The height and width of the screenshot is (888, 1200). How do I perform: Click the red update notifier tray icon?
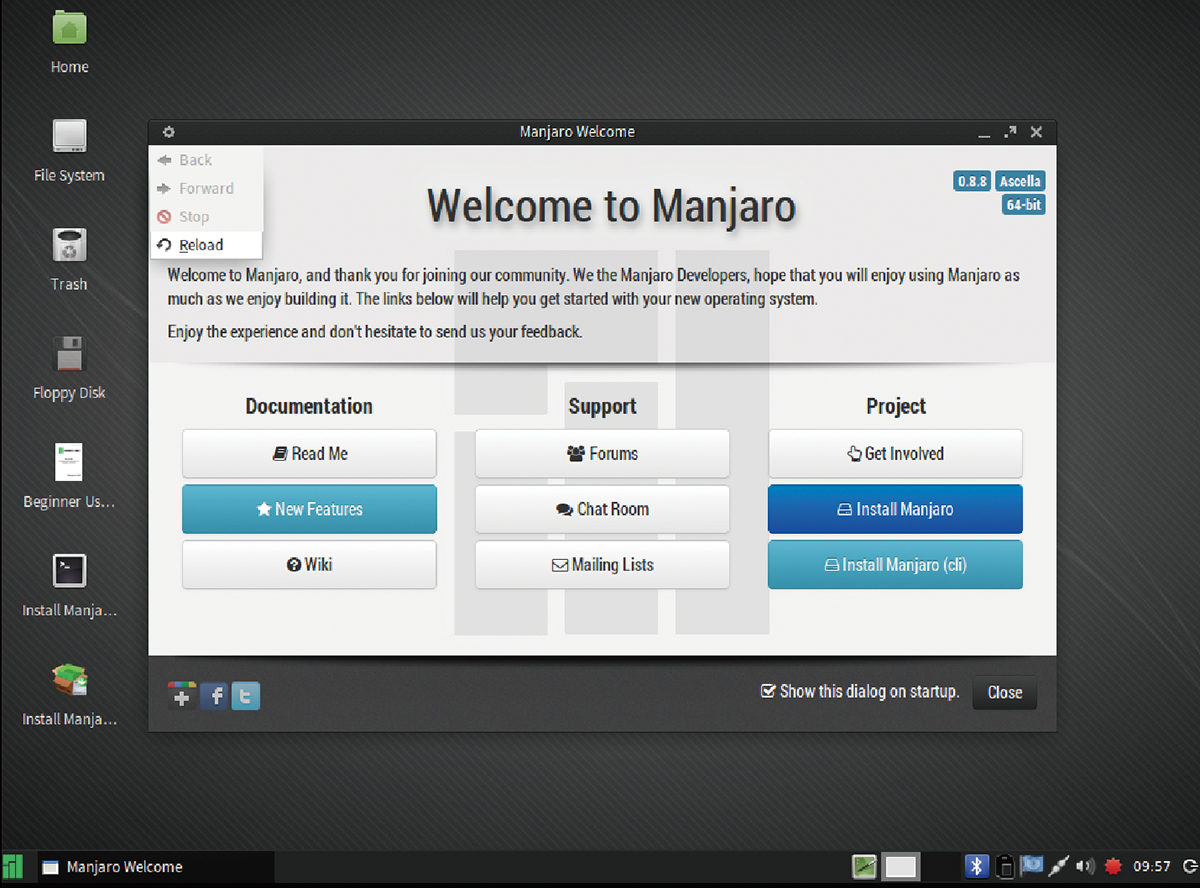click(x=1112, y=867)
